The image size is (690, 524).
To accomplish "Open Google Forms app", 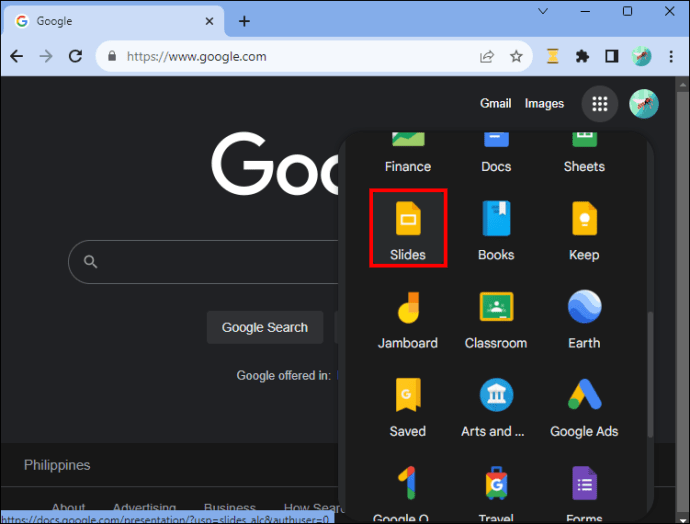I will click(x=584, y=492).
